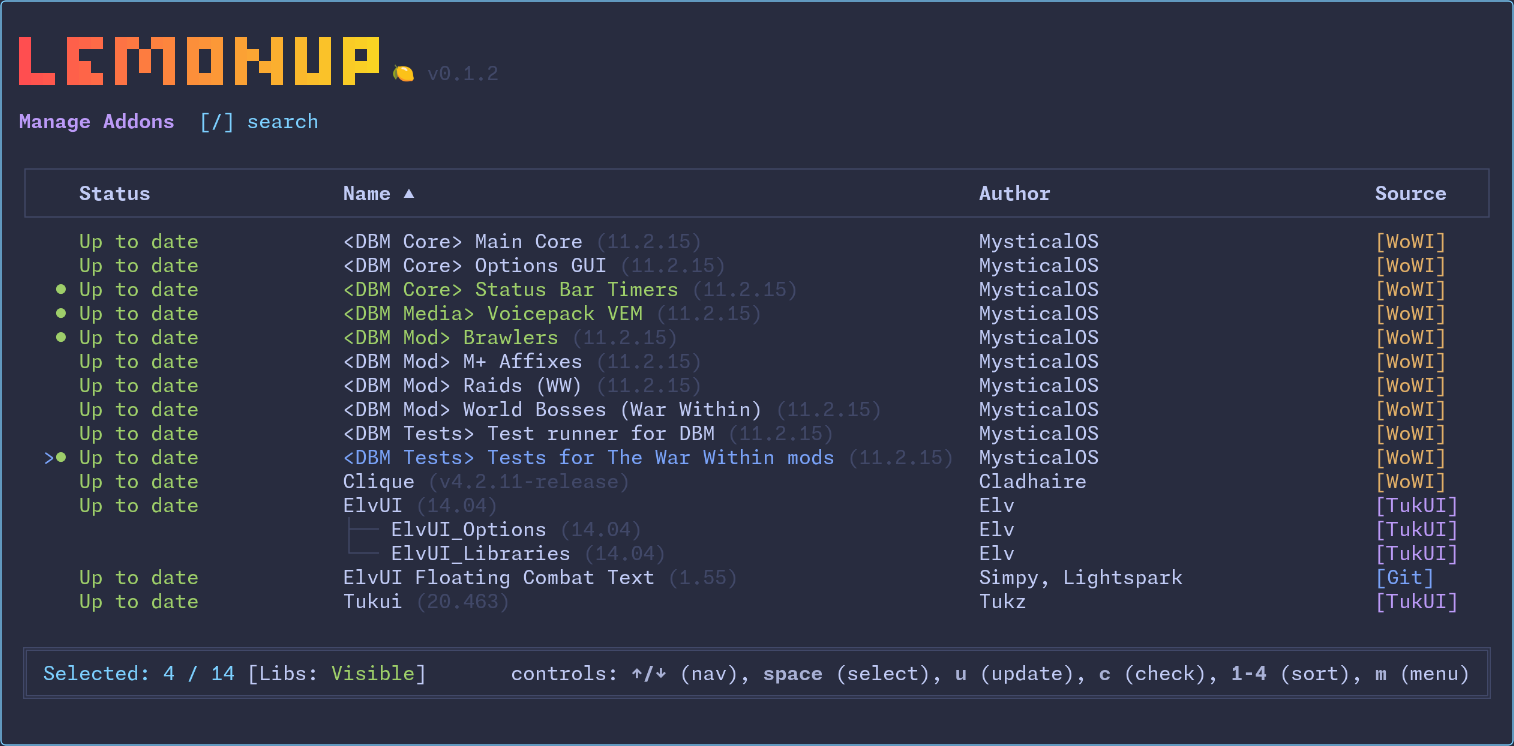
Task: Open the Manage Addons tab
Action: 96,121
